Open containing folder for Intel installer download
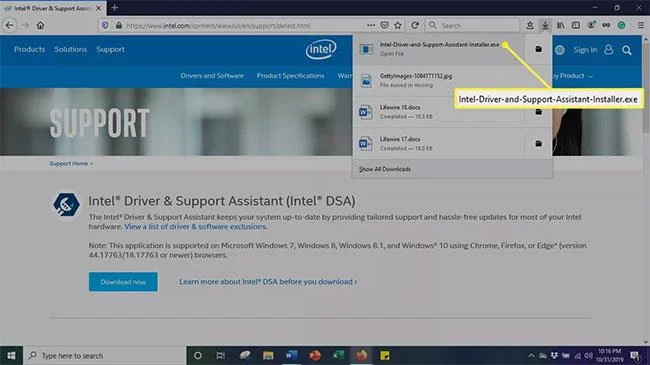The width and height of the screenshot is (650, 365). [x=538, y=49]
